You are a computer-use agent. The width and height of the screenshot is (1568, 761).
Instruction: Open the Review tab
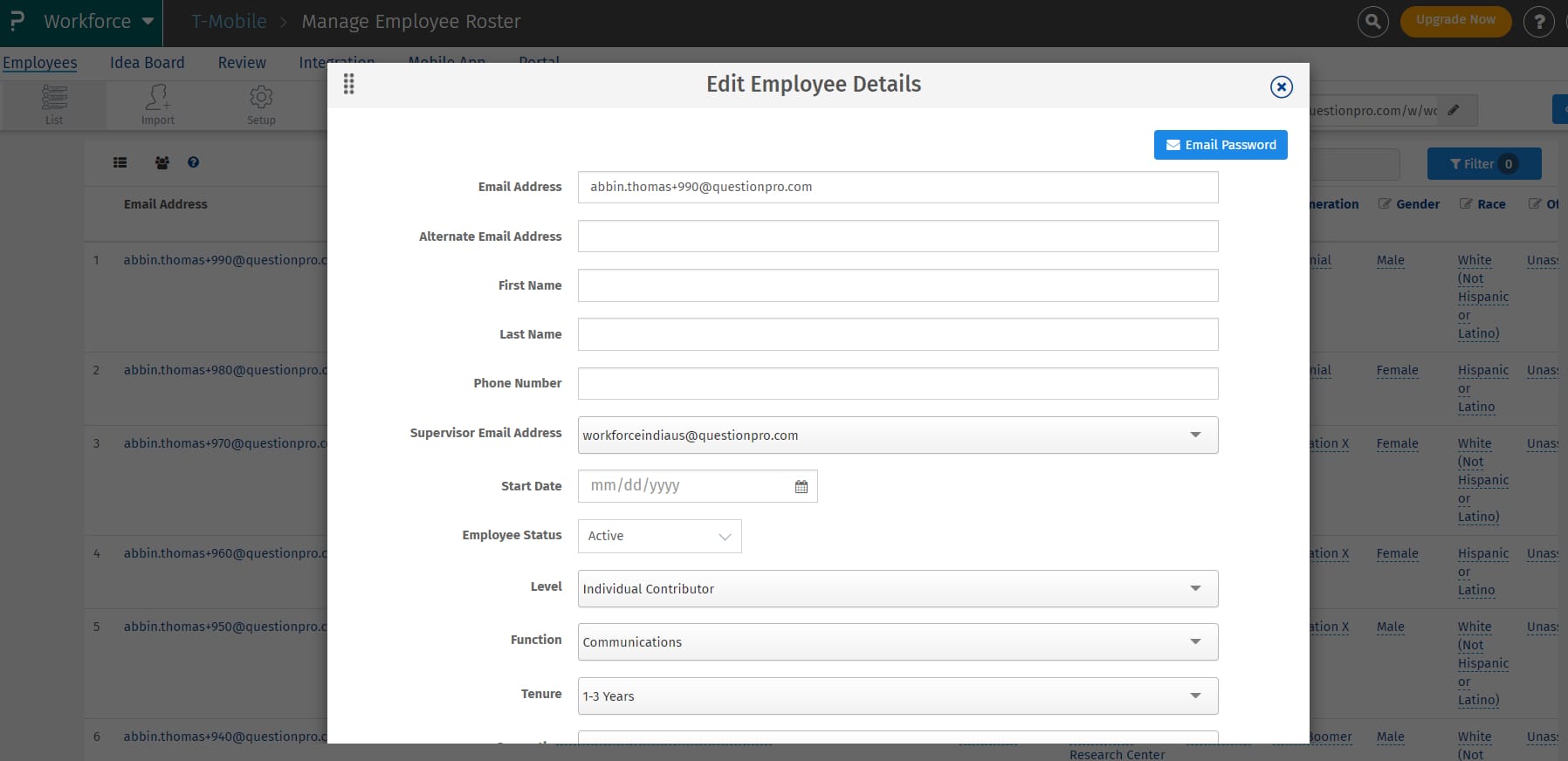[242, 63]
